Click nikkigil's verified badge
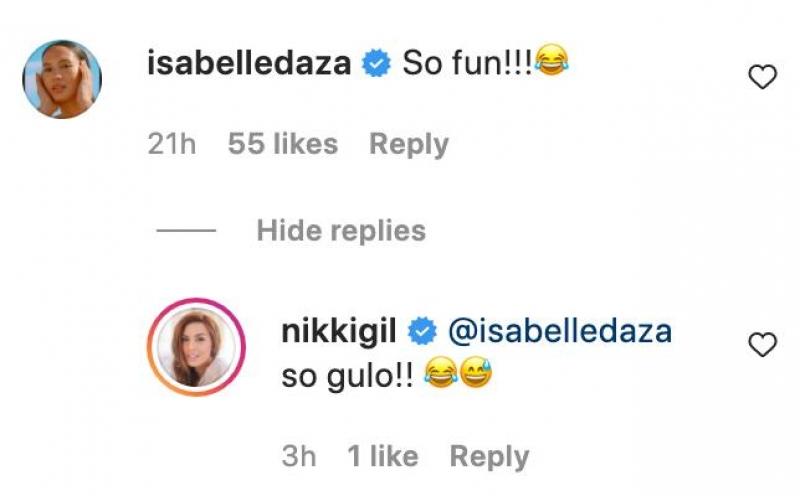This screenshot has height=496, width=800. pos(423,331)
